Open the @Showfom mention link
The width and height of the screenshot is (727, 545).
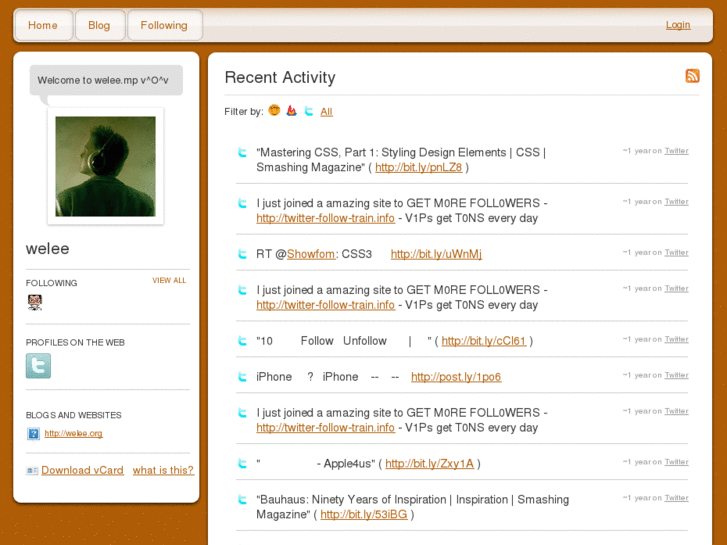(311, 254)
